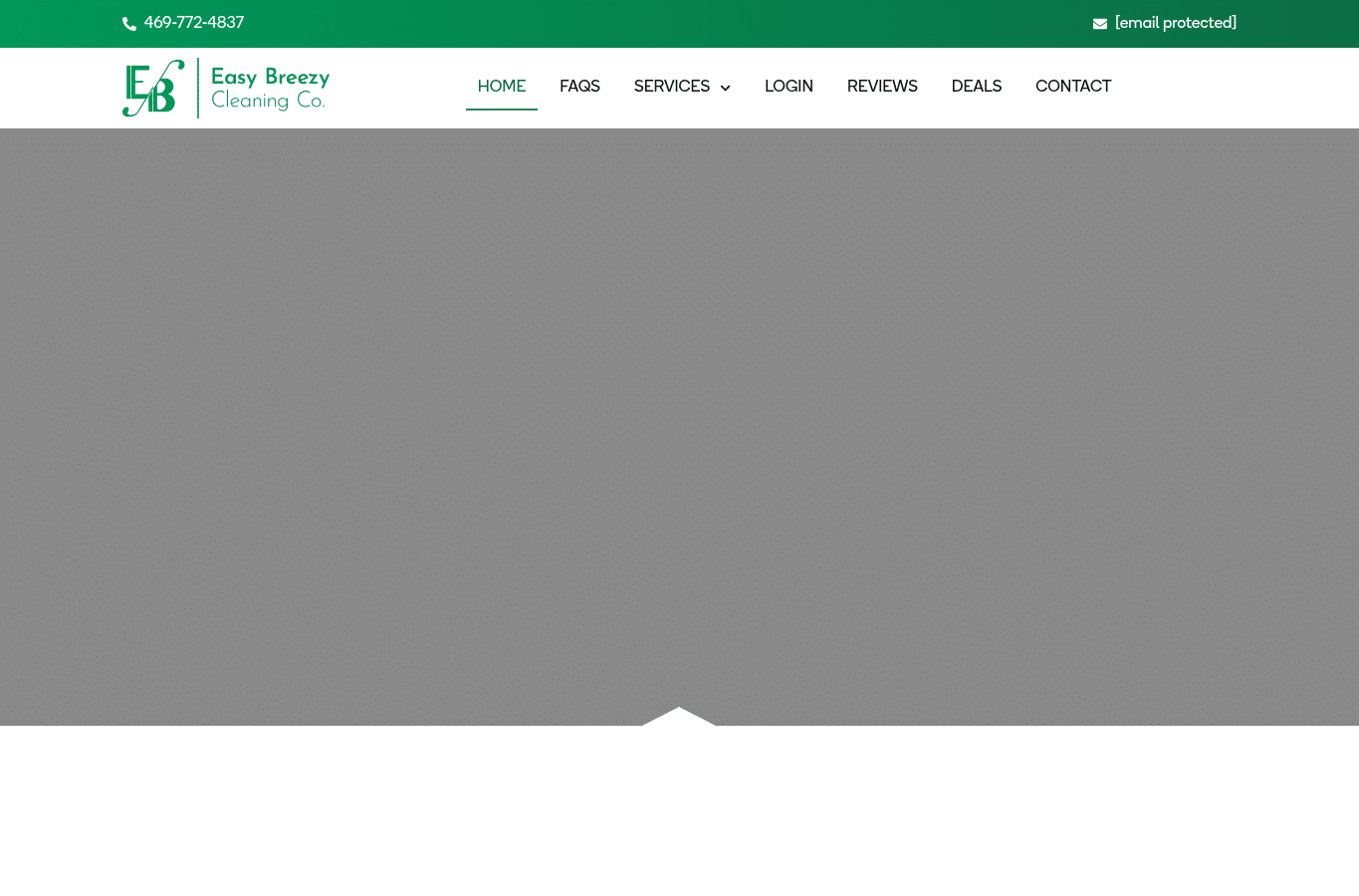The width and height of the screenshot is (1359, 896).
Task: View the Deals page
Action: 977,87
